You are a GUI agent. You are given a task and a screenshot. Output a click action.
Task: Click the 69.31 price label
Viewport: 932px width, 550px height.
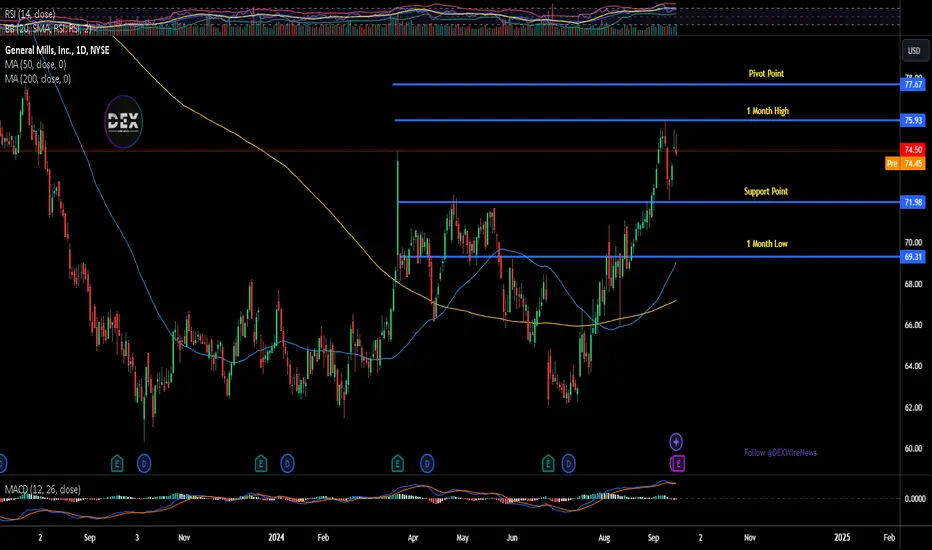913,257
